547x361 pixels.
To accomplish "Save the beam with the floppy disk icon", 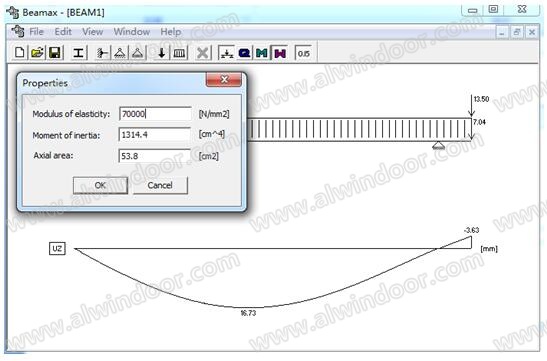I will click(55, 53).
